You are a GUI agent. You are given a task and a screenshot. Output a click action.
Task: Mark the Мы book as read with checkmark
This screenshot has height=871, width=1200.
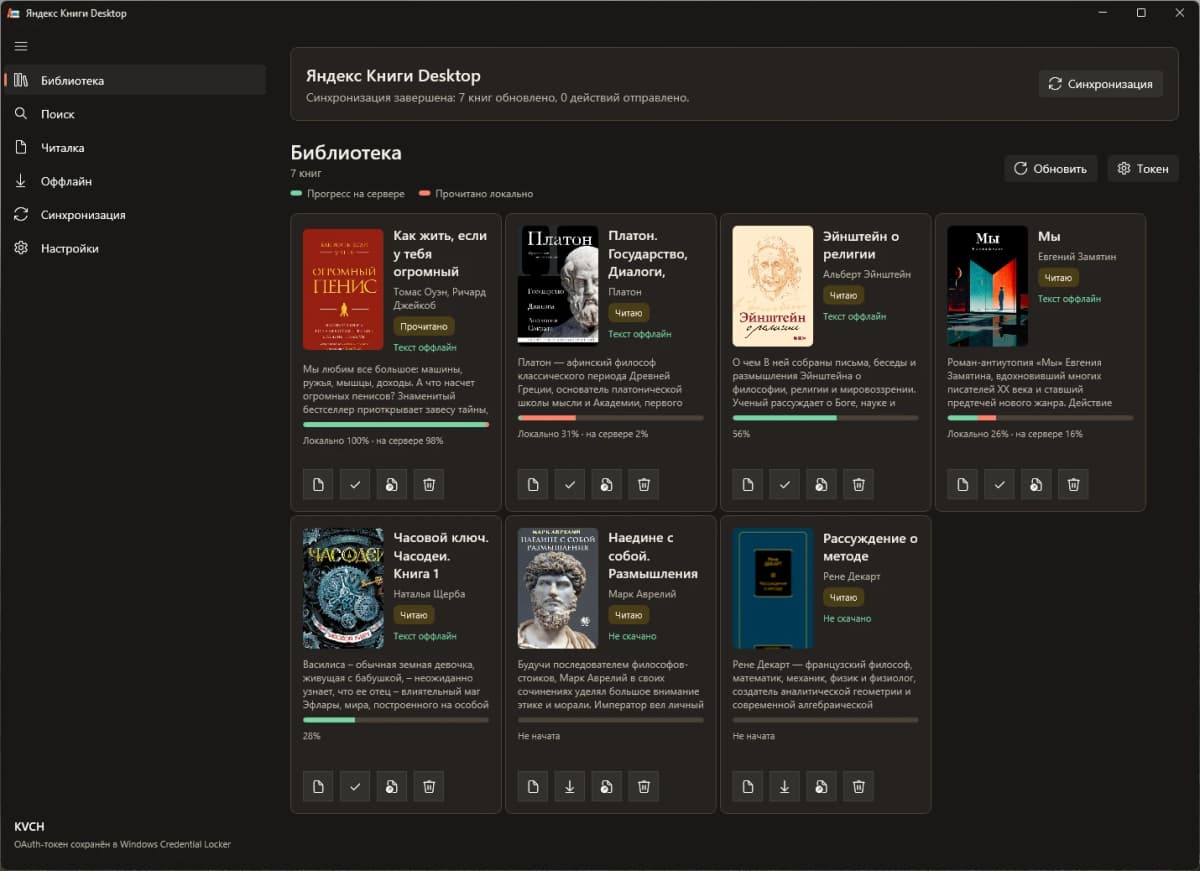999,485
